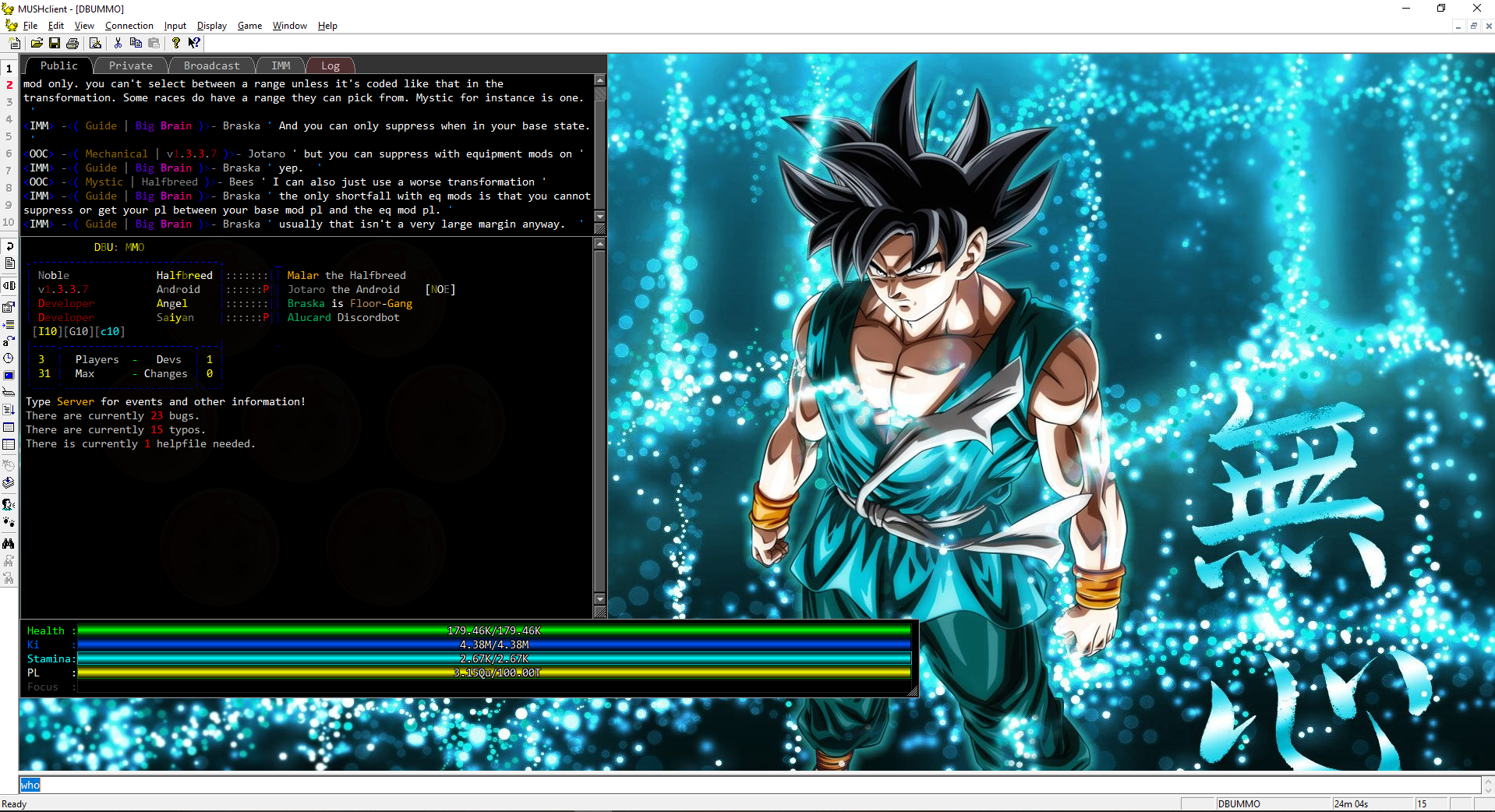Select the Public chat tab
This screenshot has width=1495, height=812.
[59, 65]
